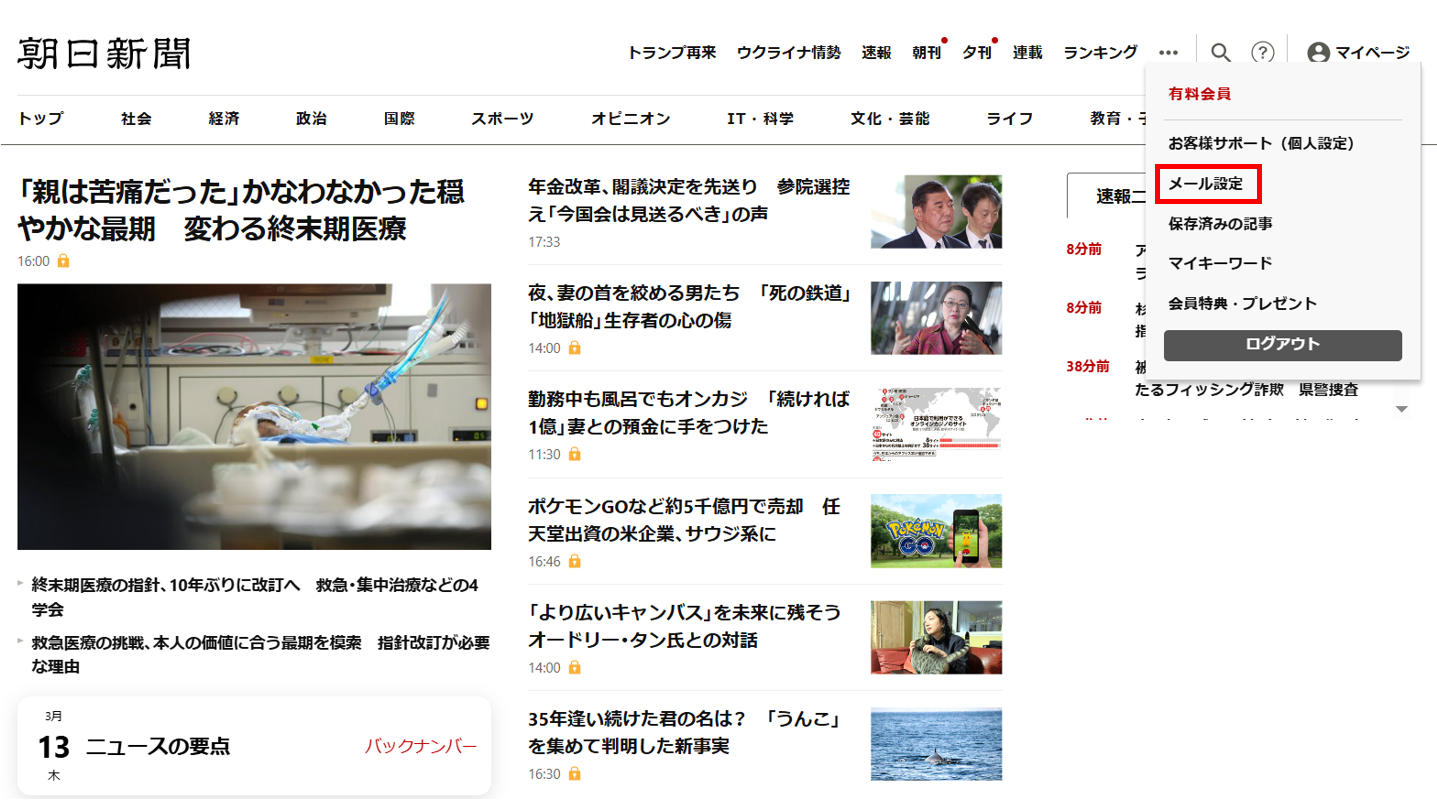Open article ポケモンGOなど約5千億円で売却
The image size is (1437, 810).
tap(684, 520)
